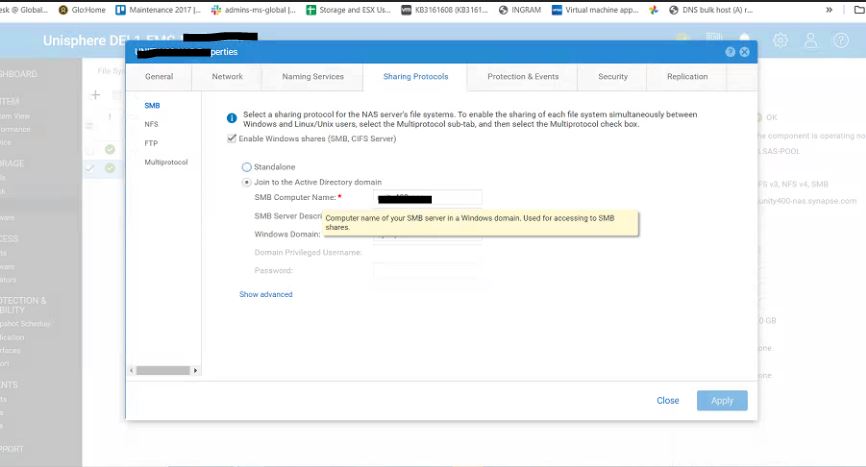Open GloHome bookmark
The image size is (866, 467).
pos(82,10)
